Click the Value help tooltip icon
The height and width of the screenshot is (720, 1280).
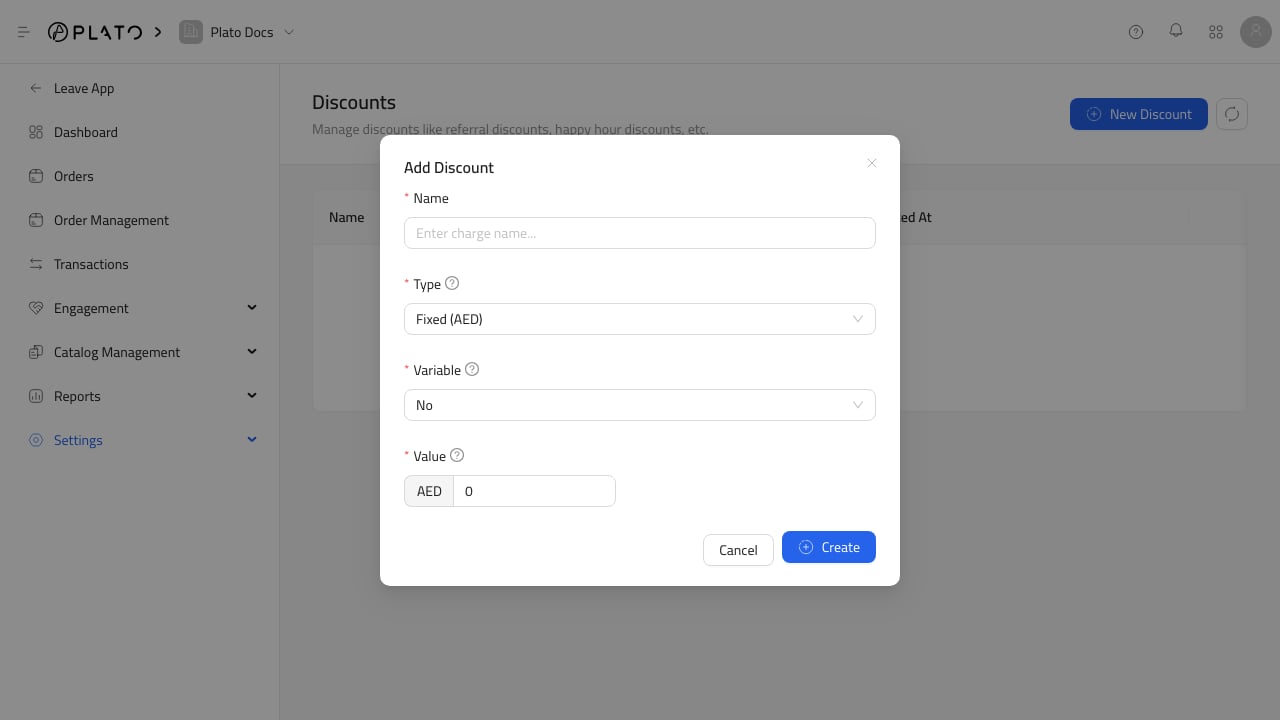[x=457, y=455]
